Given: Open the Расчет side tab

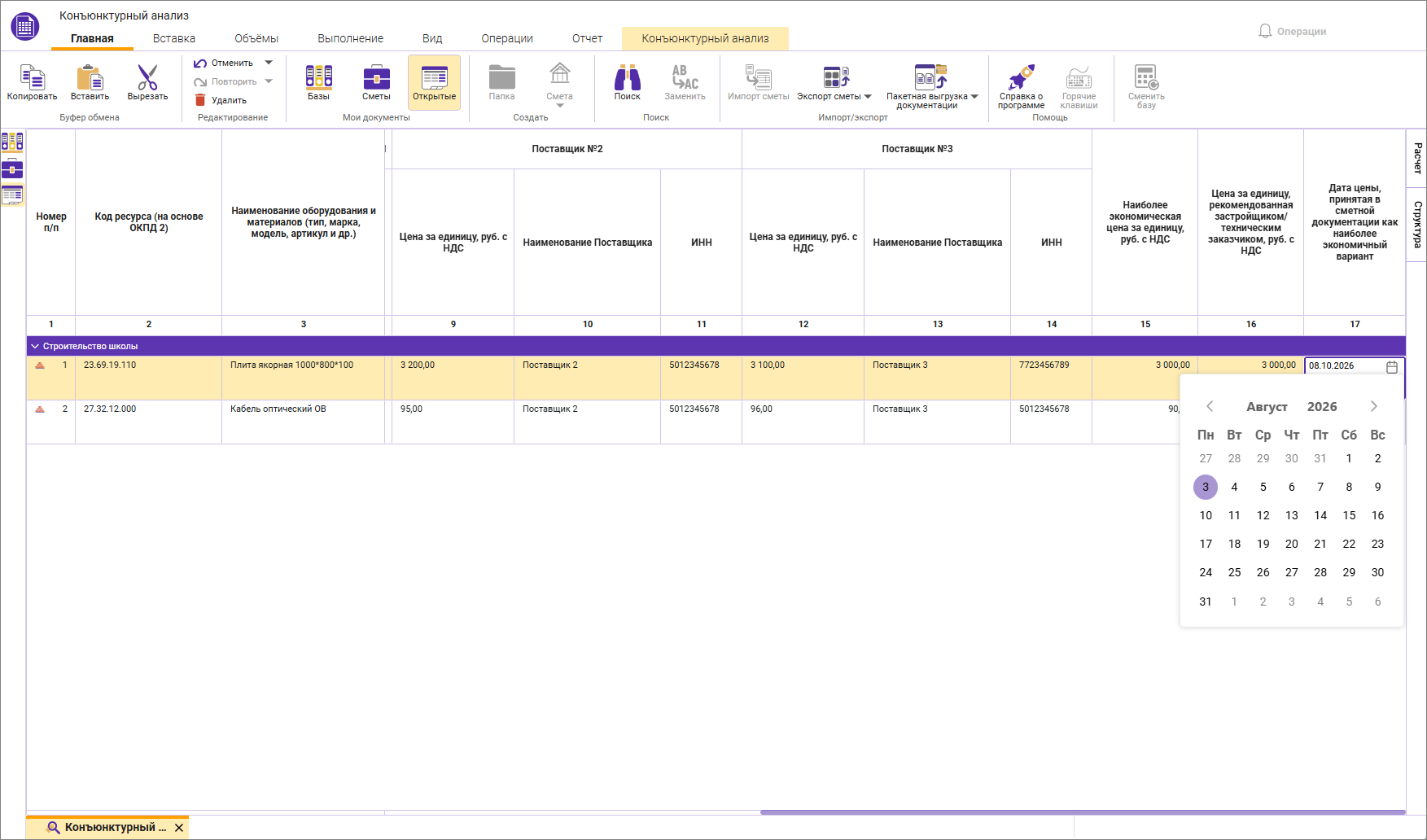Looking at the screenshot, I should [x=1417, y=158].
